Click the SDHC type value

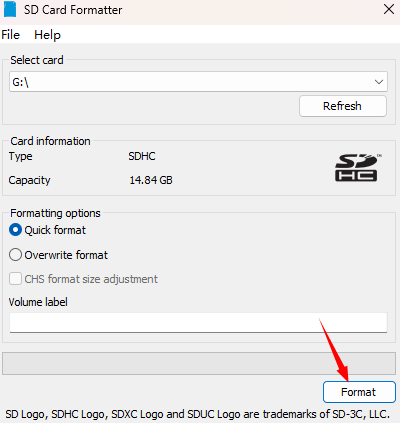point(142,156)
